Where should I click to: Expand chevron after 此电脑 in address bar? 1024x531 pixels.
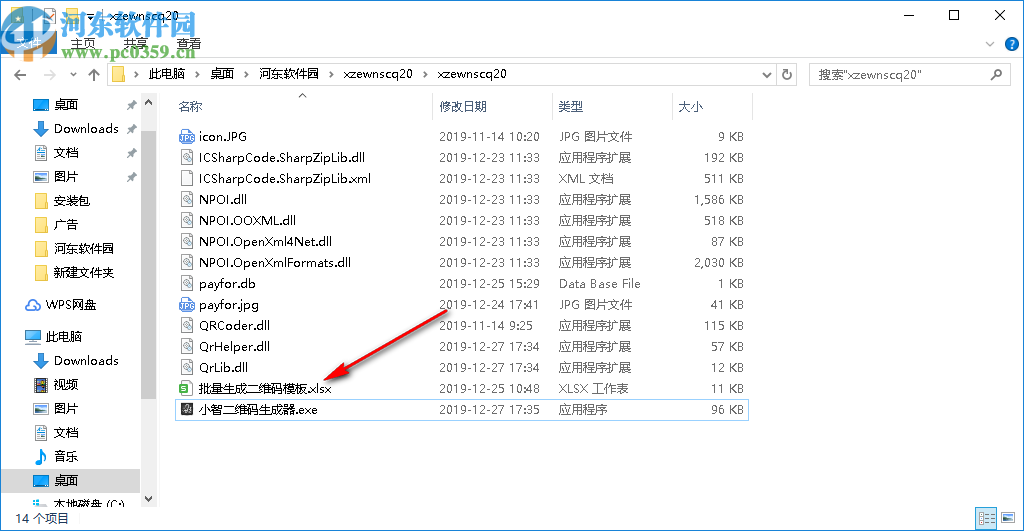tap(198, 74)
